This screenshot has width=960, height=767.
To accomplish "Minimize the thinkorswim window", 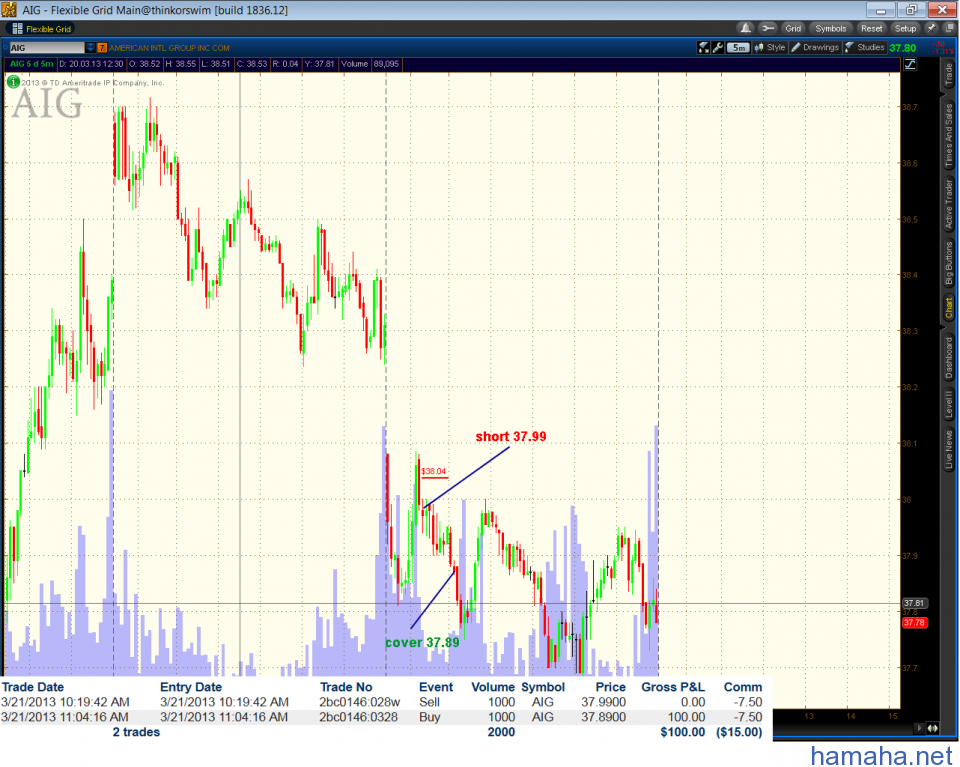I will point(880,10).
